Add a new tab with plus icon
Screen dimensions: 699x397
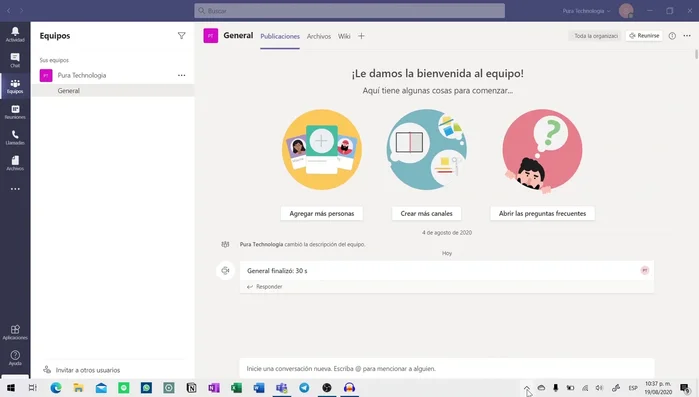click(x=361, y=36)
